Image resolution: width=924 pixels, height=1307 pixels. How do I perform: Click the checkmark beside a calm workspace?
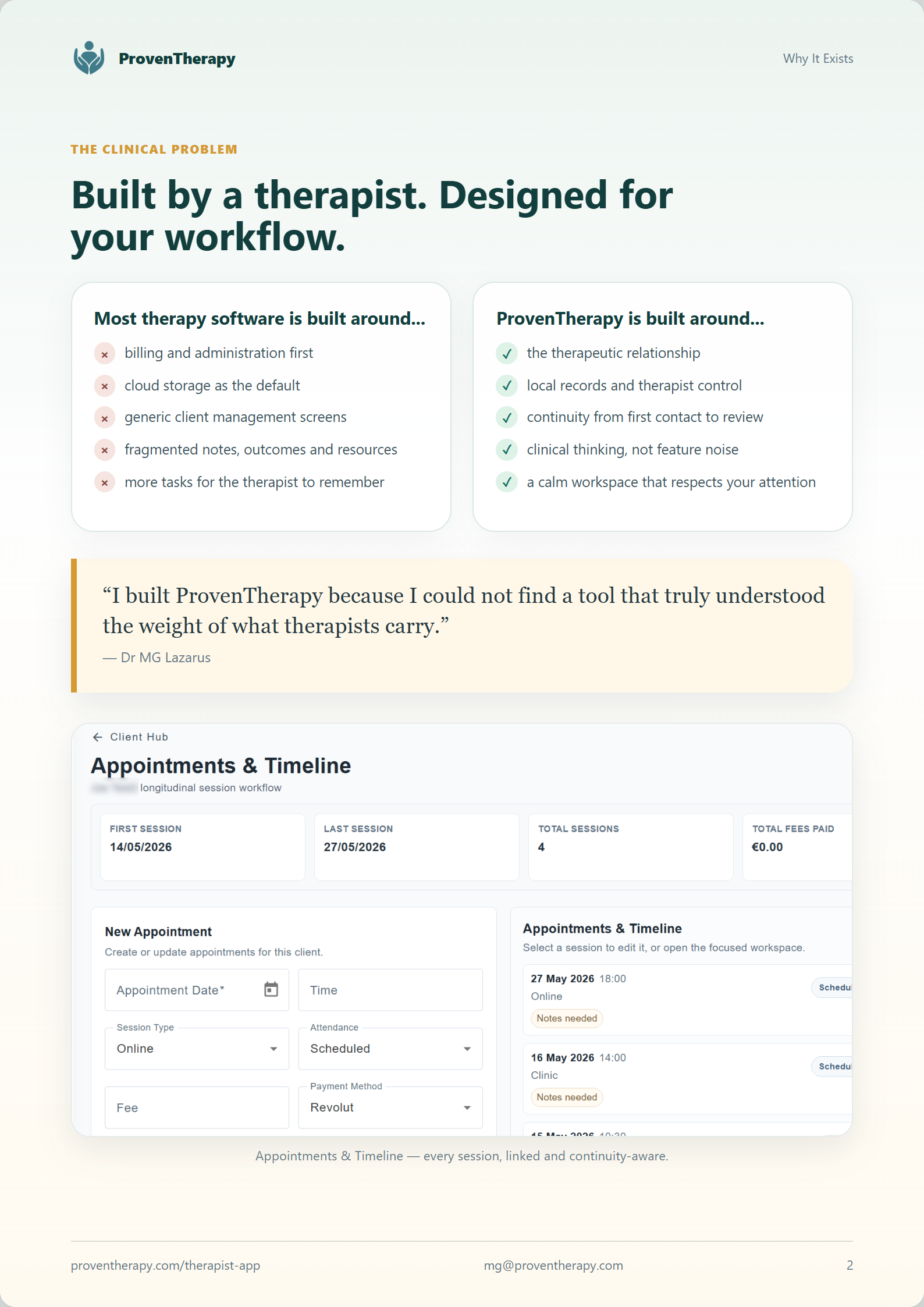click(507, 482)
